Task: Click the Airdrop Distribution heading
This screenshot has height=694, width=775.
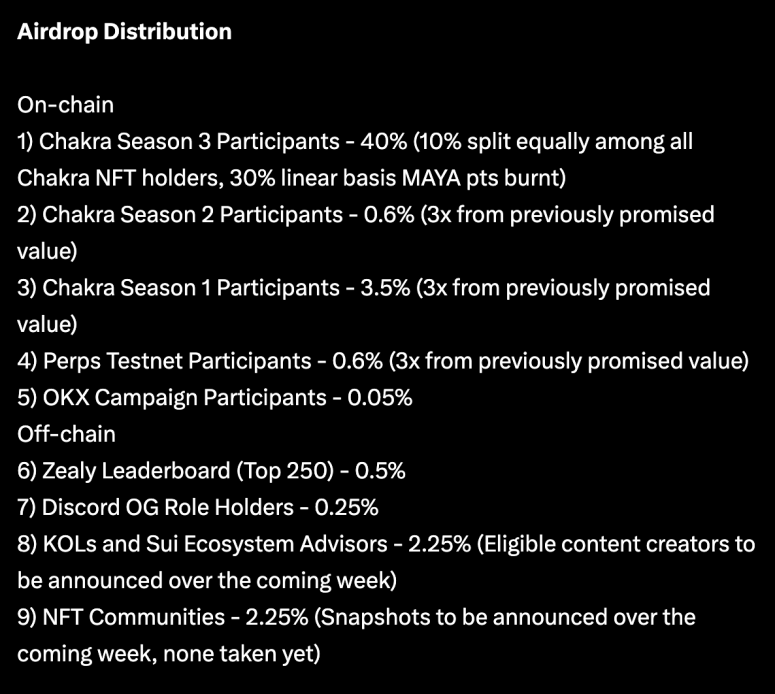Action: coord(124,32)
